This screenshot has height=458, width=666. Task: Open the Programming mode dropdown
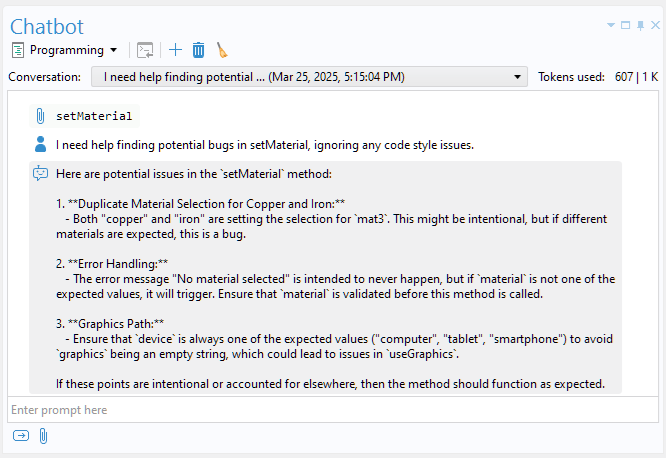pyautogui.click(x=113, y=50)
